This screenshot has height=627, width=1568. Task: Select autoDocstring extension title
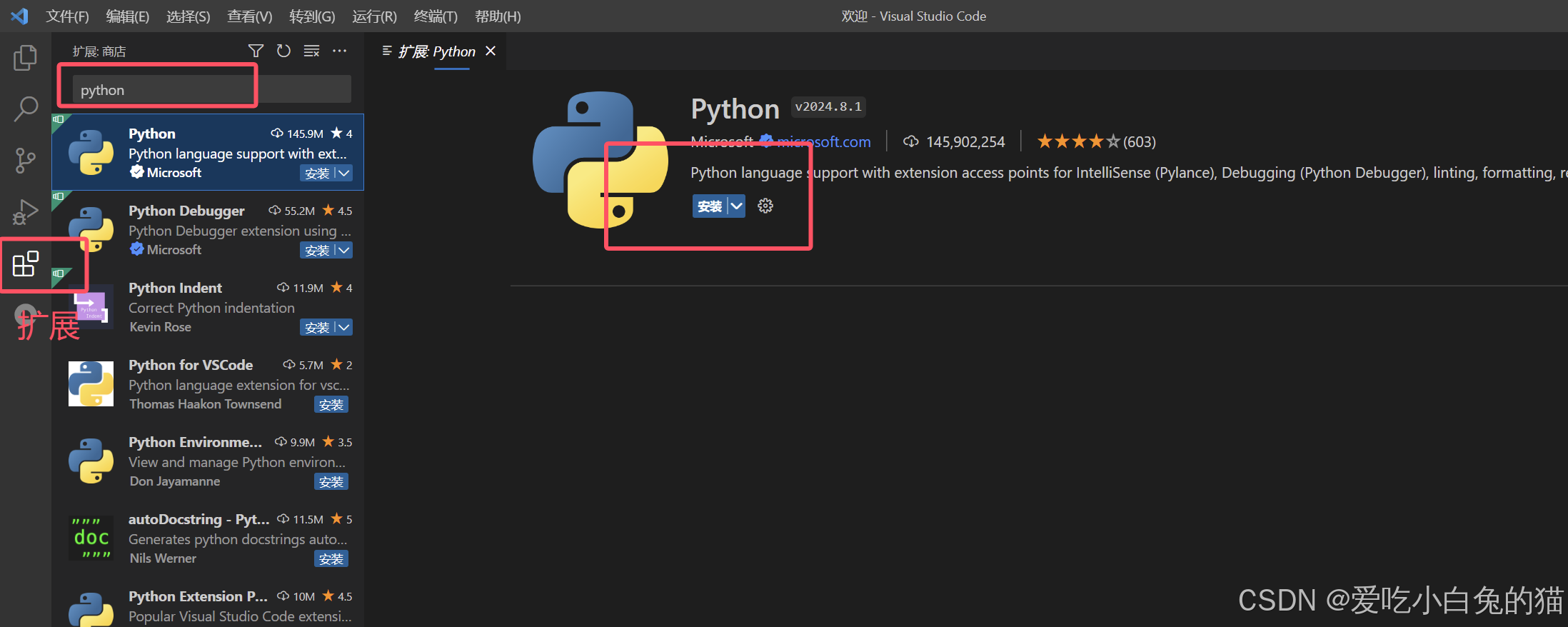(198, 519)
